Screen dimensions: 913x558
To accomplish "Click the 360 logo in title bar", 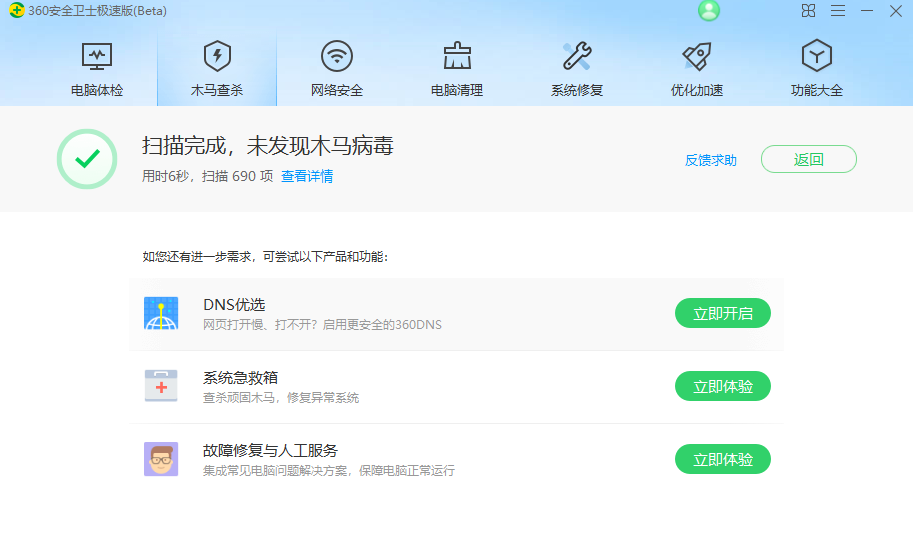I will [x=16, y=10].
